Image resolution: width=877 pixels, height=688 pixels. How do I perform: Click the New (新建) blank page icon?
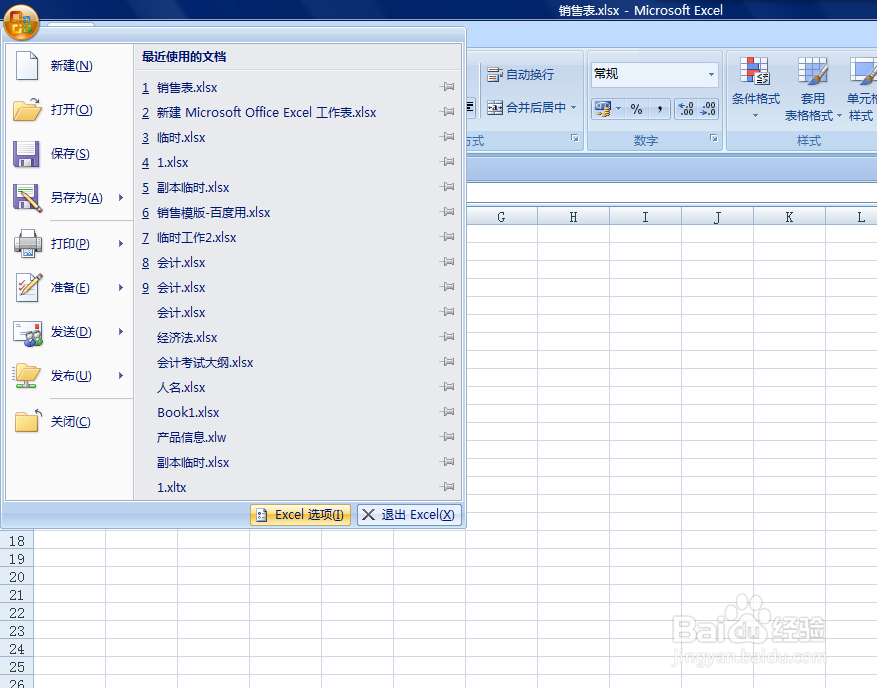27,66
